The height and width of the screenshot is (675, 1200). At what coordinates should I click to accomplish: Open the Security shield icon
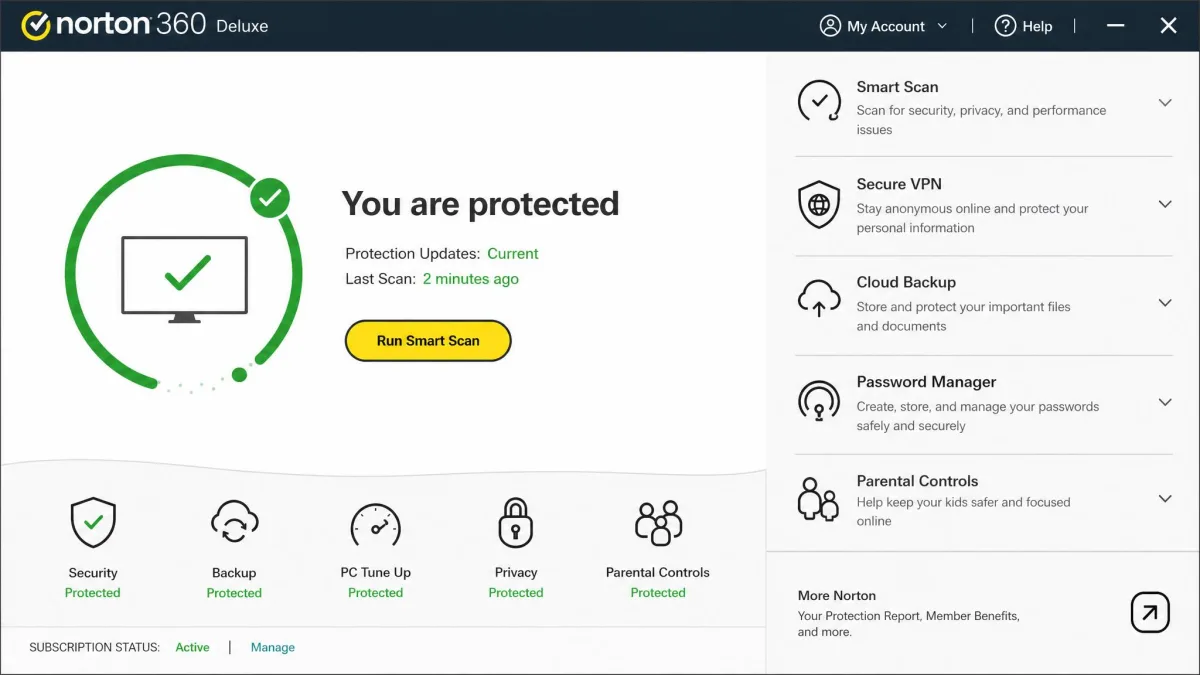(93, 523)
